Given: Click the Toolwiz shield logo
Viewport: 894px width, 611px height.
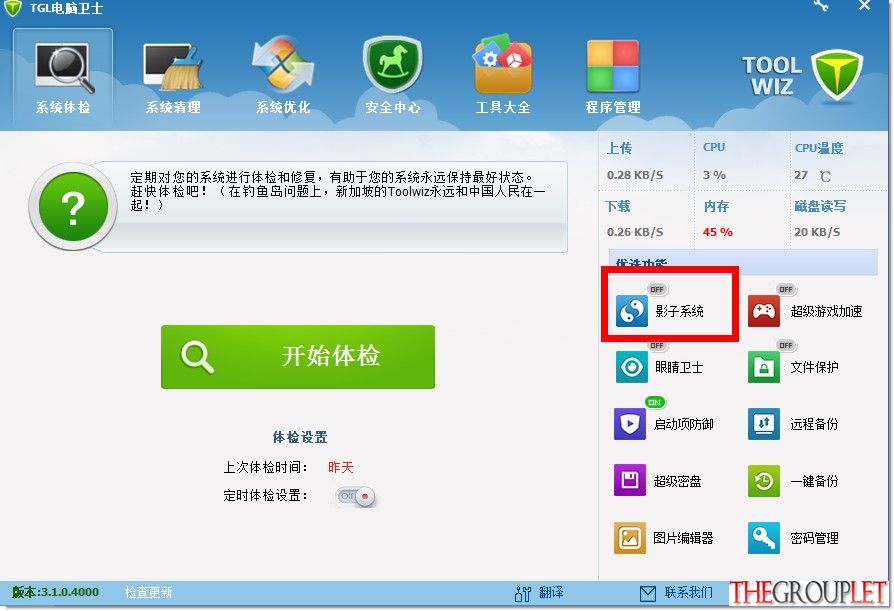Looking at the screenshot, I should 837,75.
